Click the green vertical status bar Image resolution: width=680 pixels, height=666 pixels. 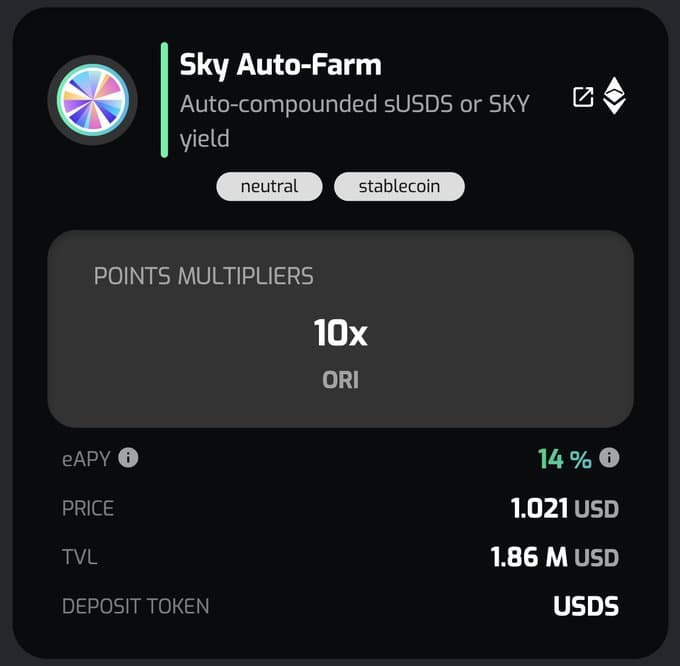pos(164,100)
